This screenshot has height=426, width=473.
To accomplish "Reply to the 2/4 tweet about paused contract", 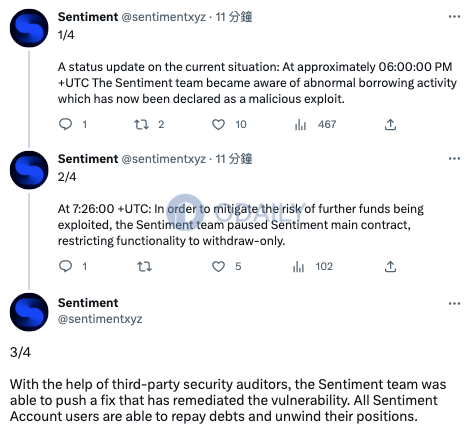I will pyautogui.click(x=65, y=266).
